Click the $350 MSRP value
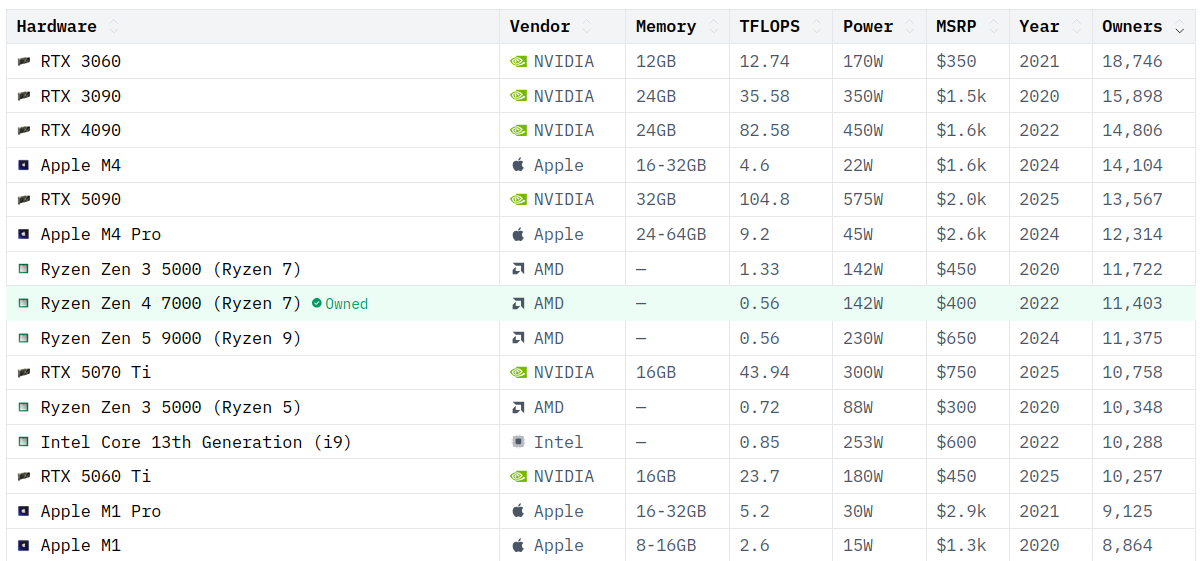This screenshot has width=1202, height=561. tap(956, 62)
